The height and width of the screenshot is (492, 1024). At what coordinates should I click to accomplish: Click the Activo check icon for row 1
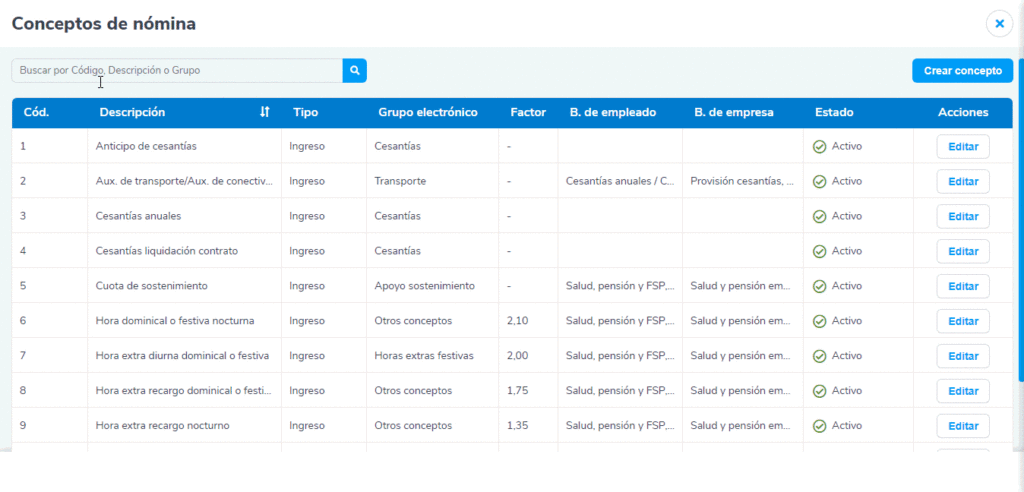click(x=819, y=147)
